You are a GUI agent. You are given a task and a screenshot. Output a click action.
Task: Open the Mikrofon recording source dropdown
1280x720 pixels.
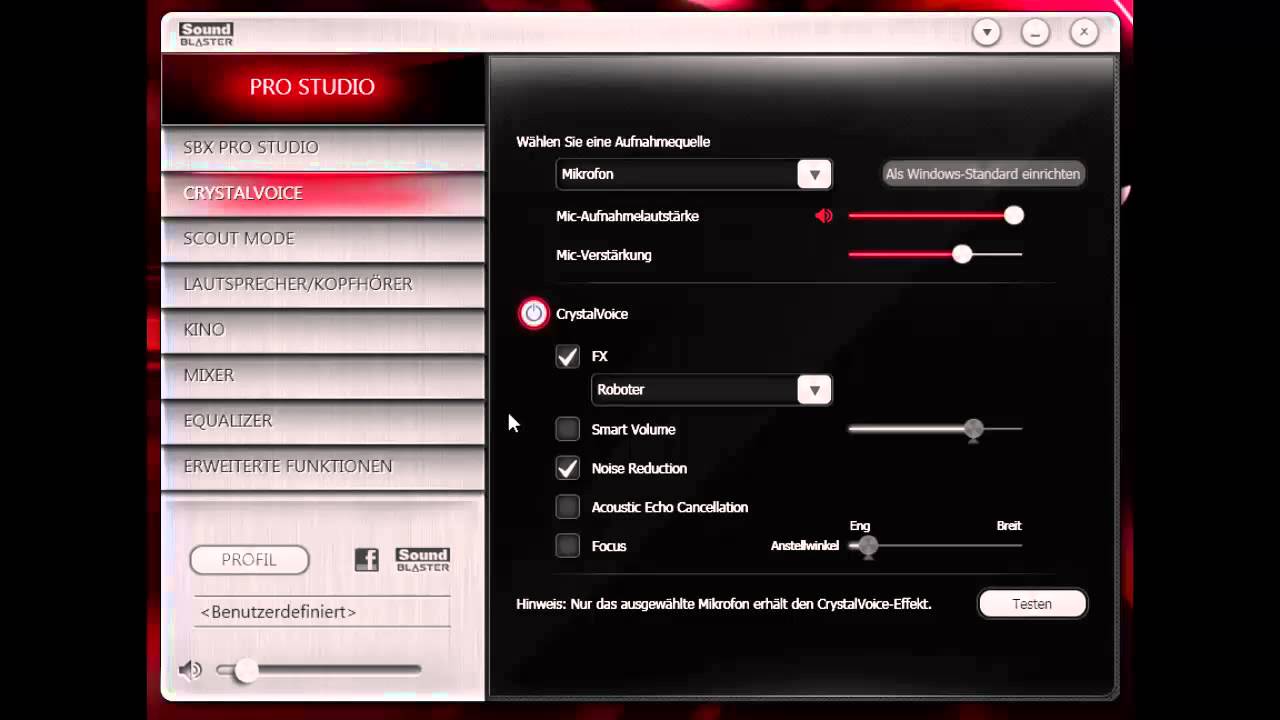694,174
